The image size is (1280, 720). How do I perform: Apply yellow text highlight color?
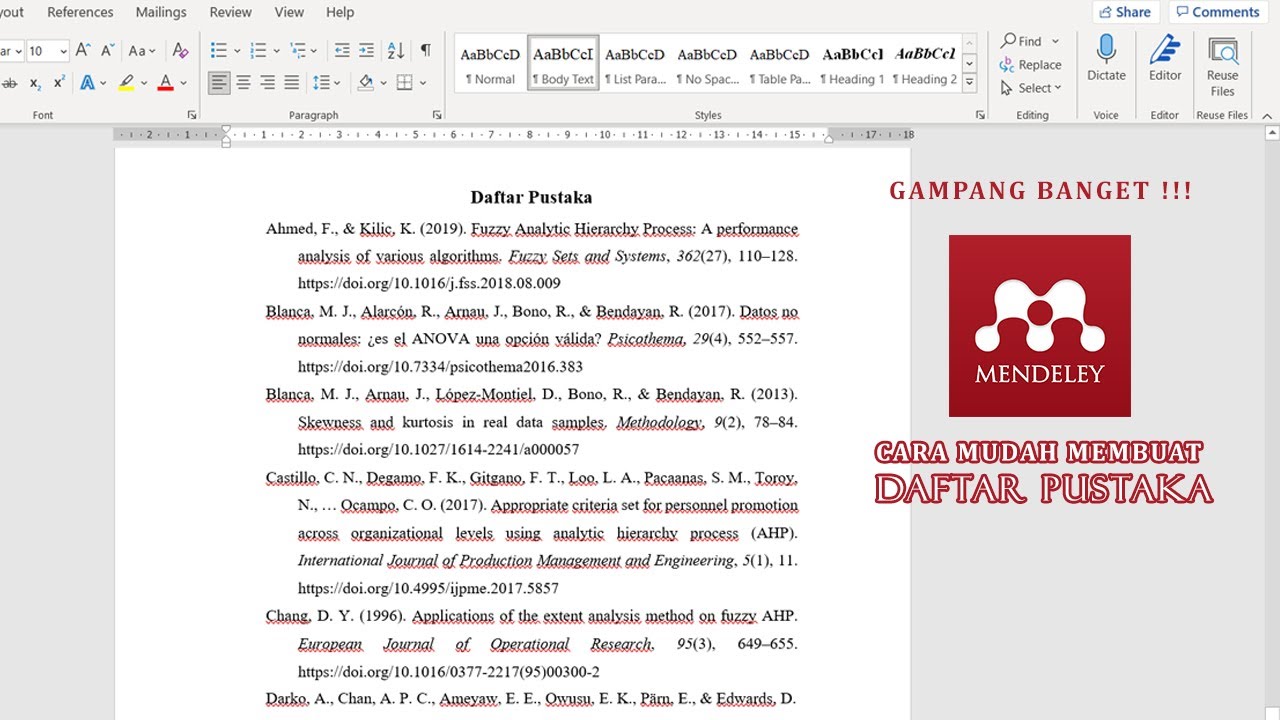pos(126,83)
